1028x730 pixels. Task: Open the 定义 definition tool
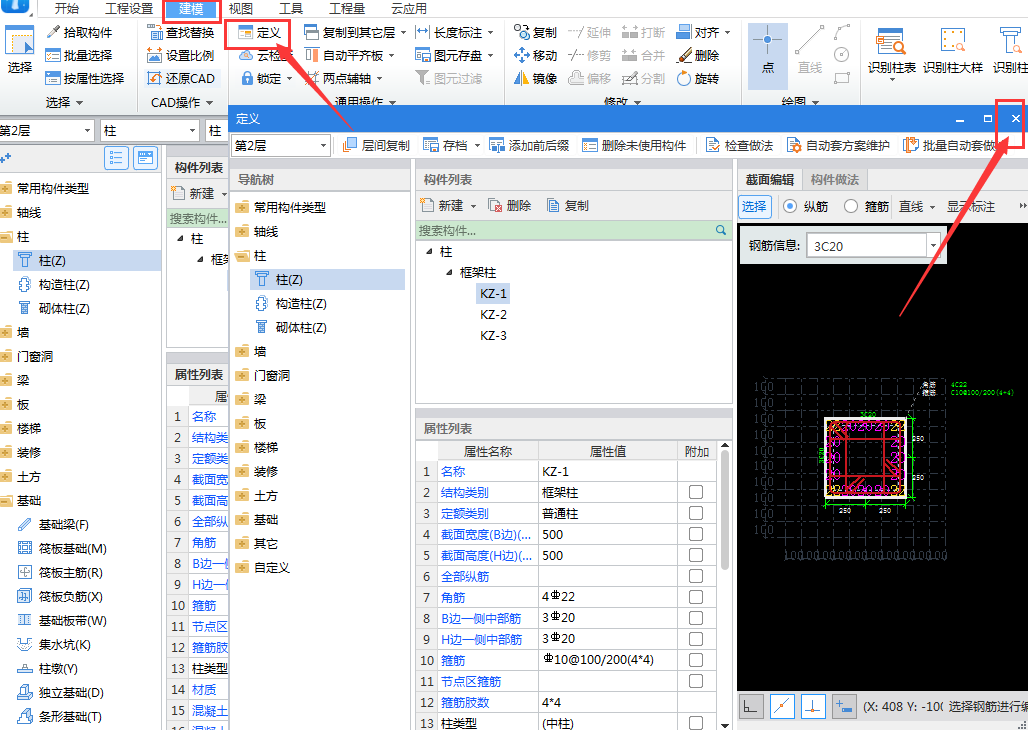pyautogui.click(x=259, y=33)
